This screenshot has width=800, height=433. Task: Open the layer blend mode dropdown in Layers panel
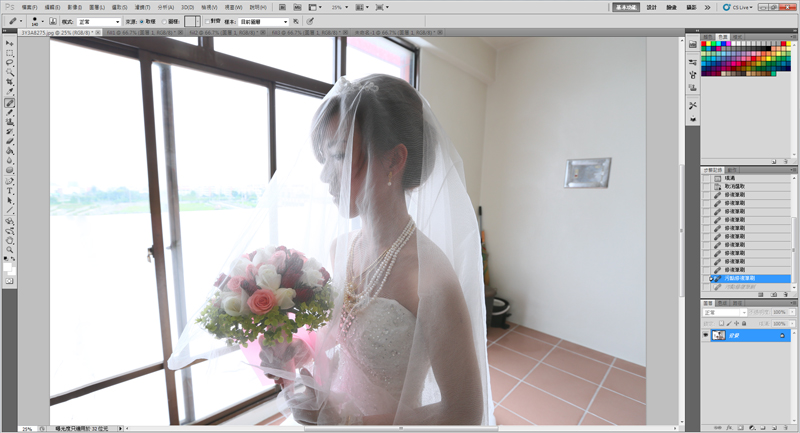[x=725, y=312]
